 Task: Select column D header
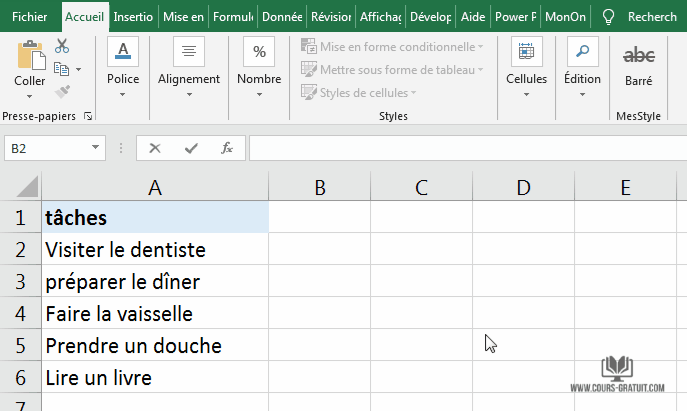[524, 187]
